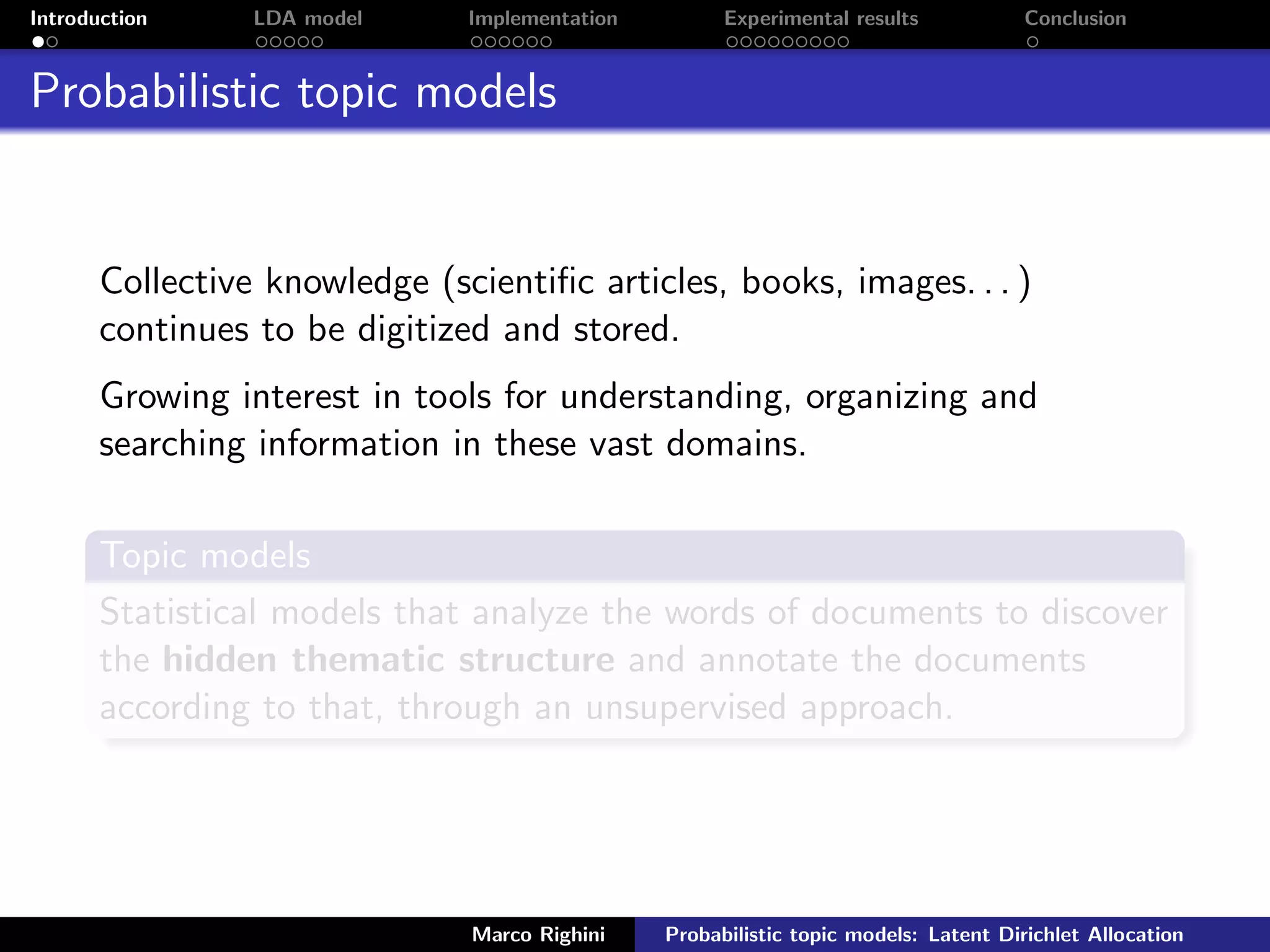Image resolution: width=1270 pixels, height=952 pixels.
Task: Click the Conclusion slide dot
Action: [1032, 42]
